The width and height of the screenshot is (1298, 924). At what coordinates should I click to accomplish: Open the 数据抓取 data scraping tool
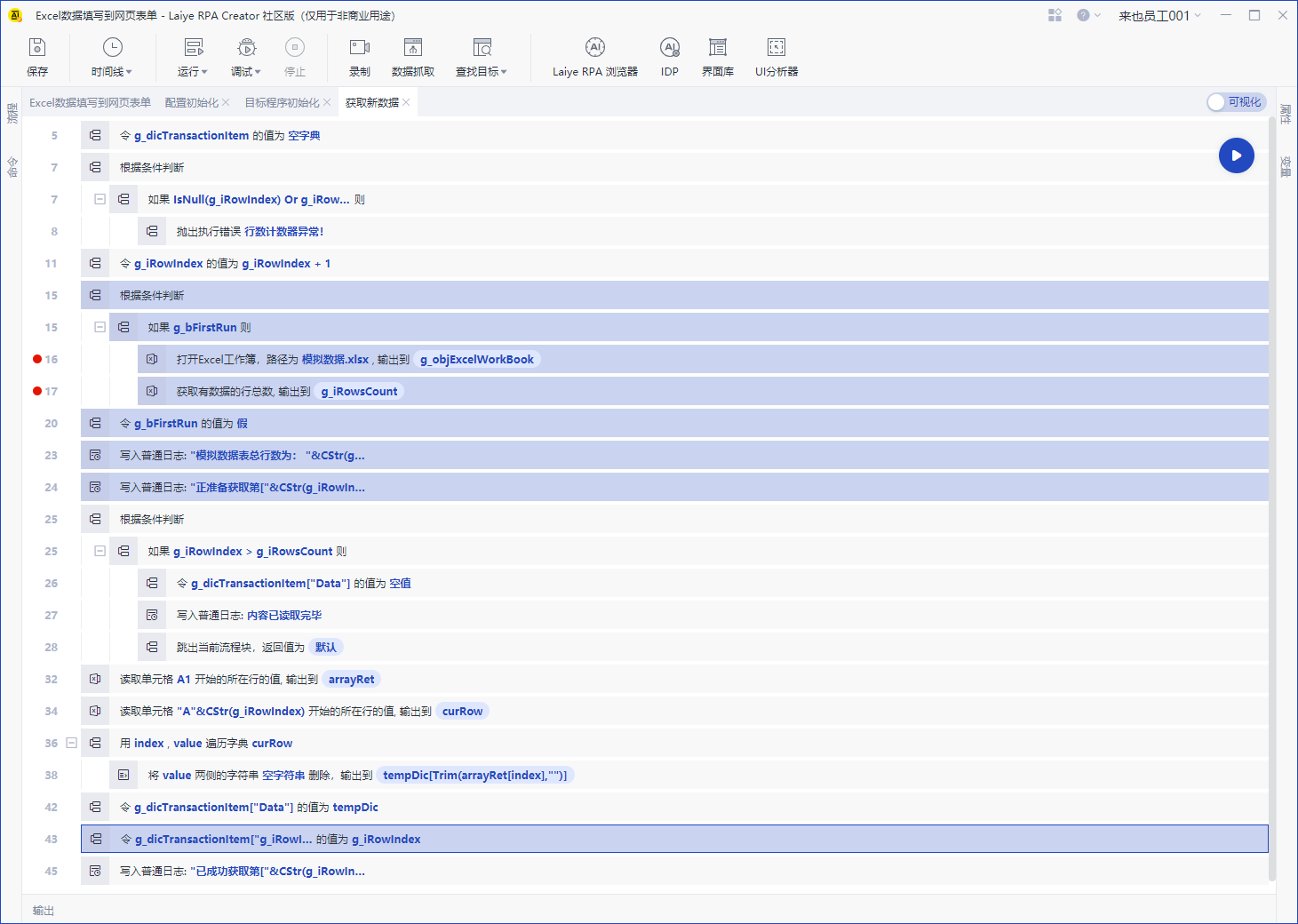(413, 57)
